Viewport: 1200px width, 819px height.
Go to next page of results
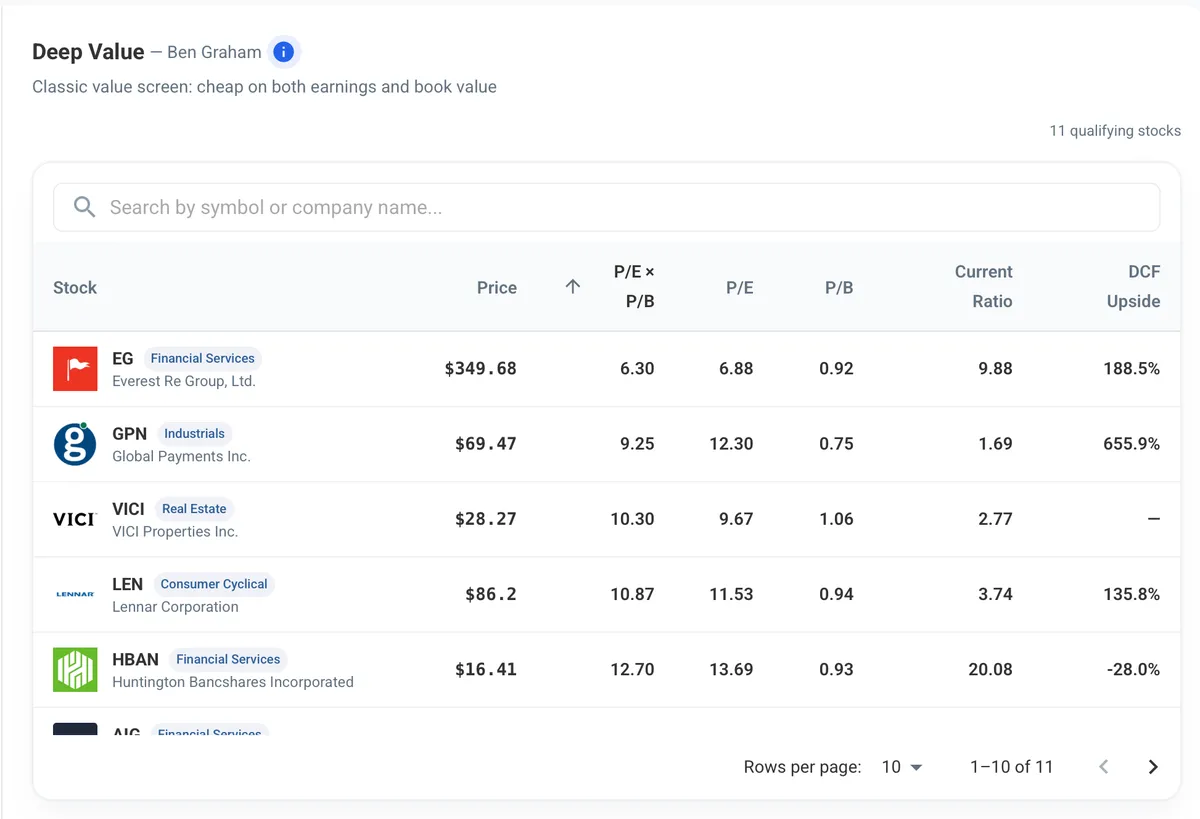click(1153, 767)
